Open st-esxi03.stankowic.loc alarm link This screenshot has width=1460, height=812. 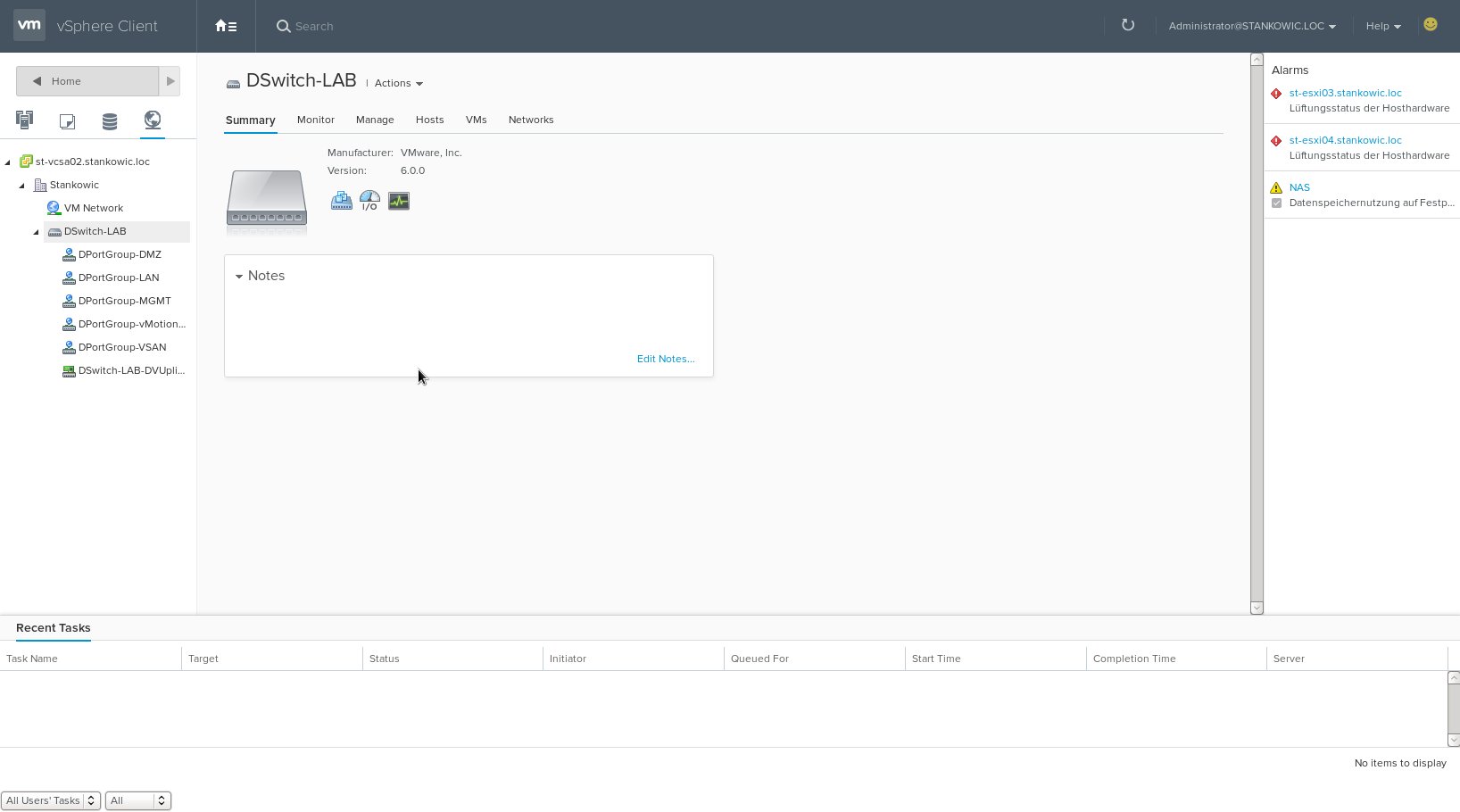pyautogui.click(x=1345, y=93)
